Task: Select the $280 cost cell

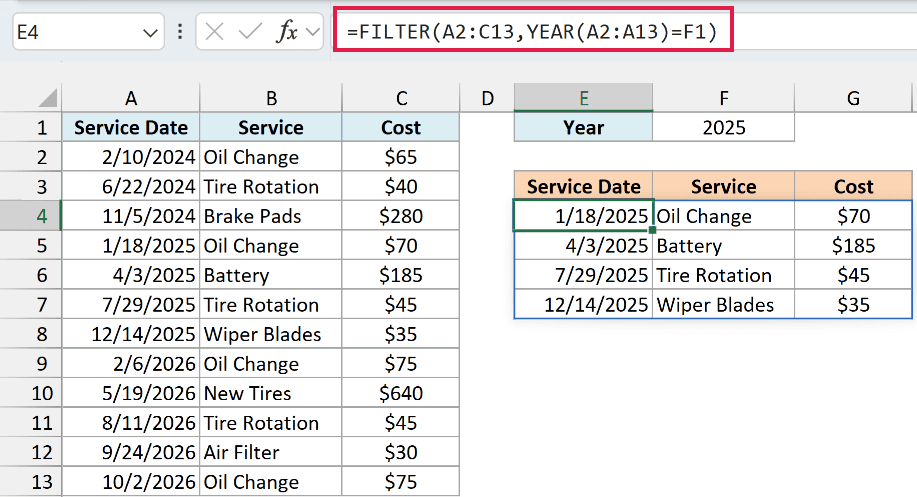Action: tap(401, 216)
